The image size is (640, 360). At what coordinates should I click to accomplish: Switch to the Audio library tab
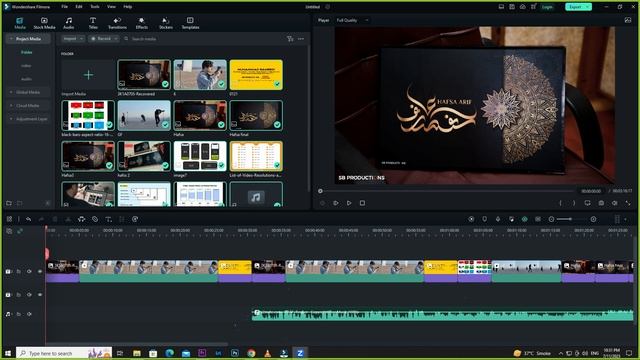click(x=69, y=23)
